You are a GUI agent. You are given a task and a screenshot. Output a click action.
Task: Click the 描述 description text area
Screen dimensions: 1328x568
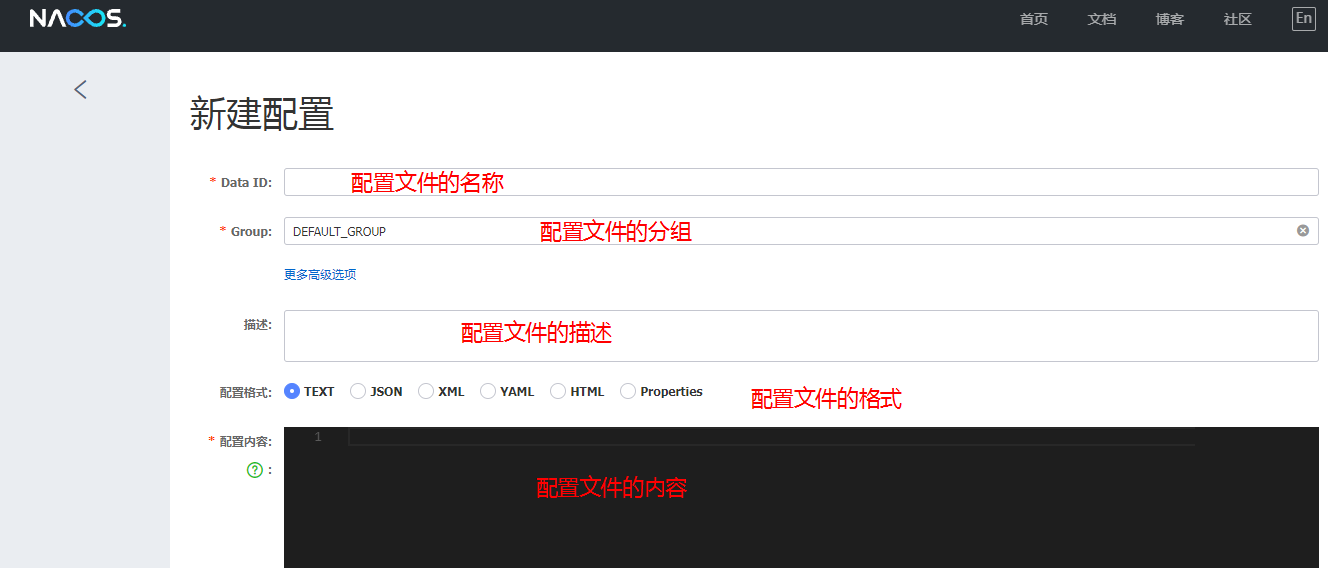pyautogui.click(x=800, y=336)
